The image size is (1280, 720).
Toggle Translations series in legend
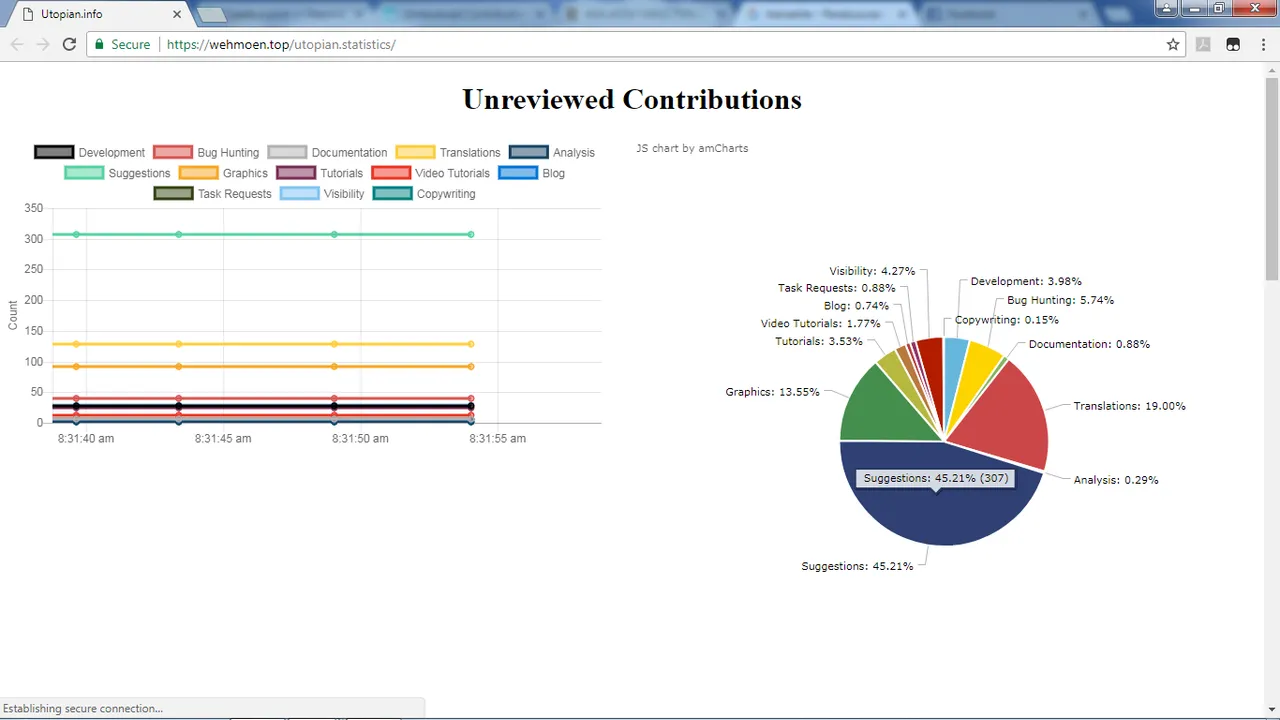pos(447,152)
